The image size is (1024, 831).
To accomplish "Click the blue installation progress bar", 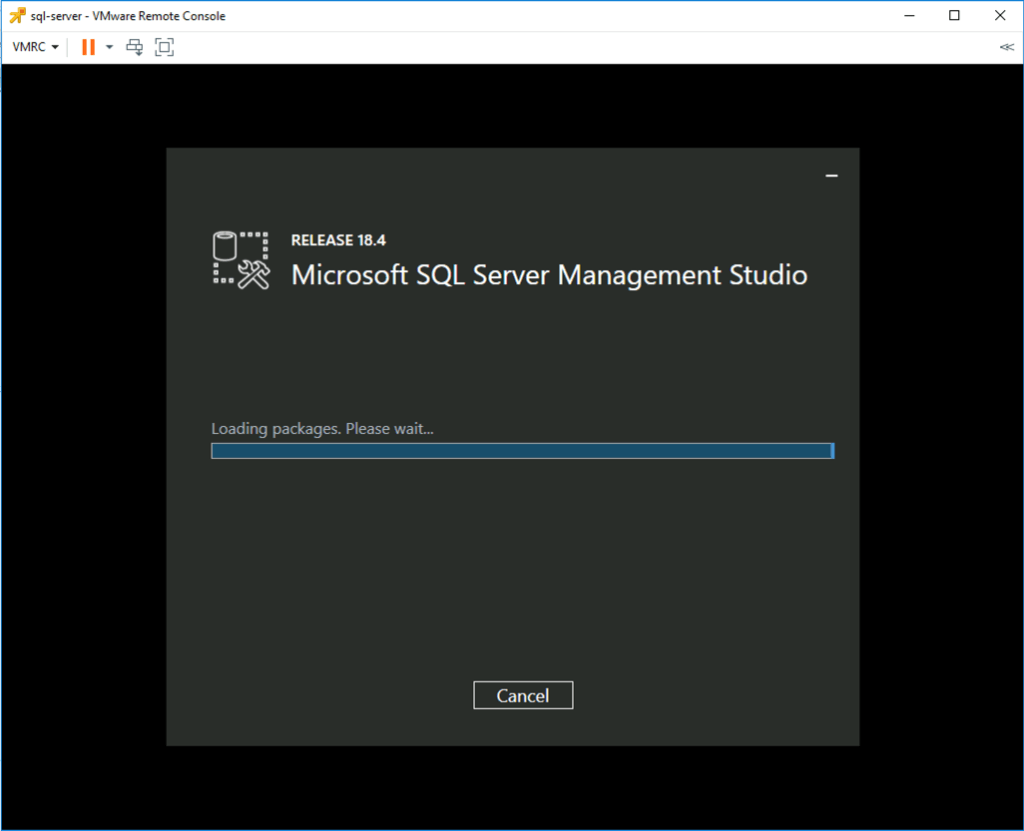I will click(521, 451).
